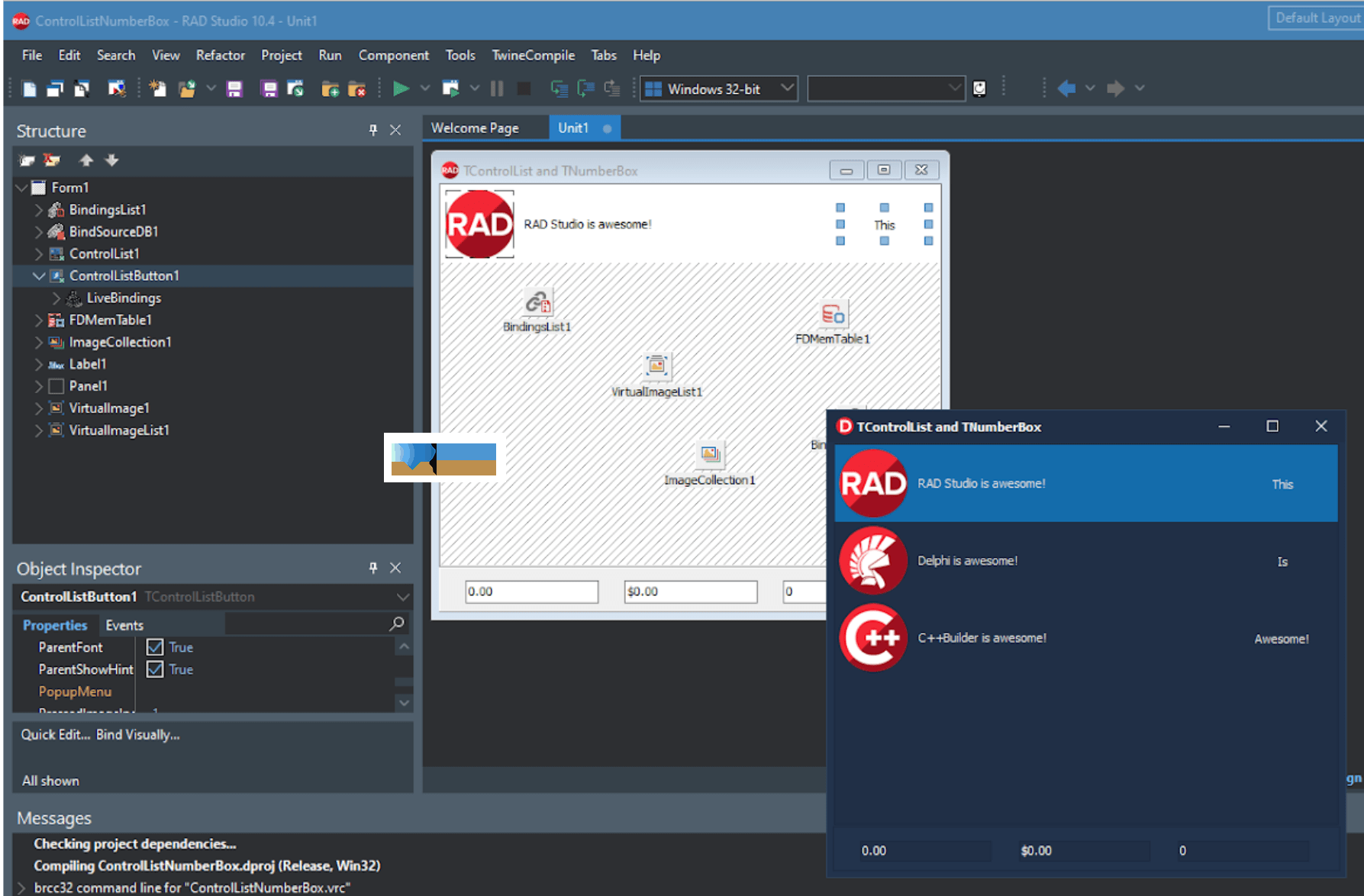Expand the LiveBindings tree node
This screenshot has height=896, width=1364.
(x=56, y=298)
